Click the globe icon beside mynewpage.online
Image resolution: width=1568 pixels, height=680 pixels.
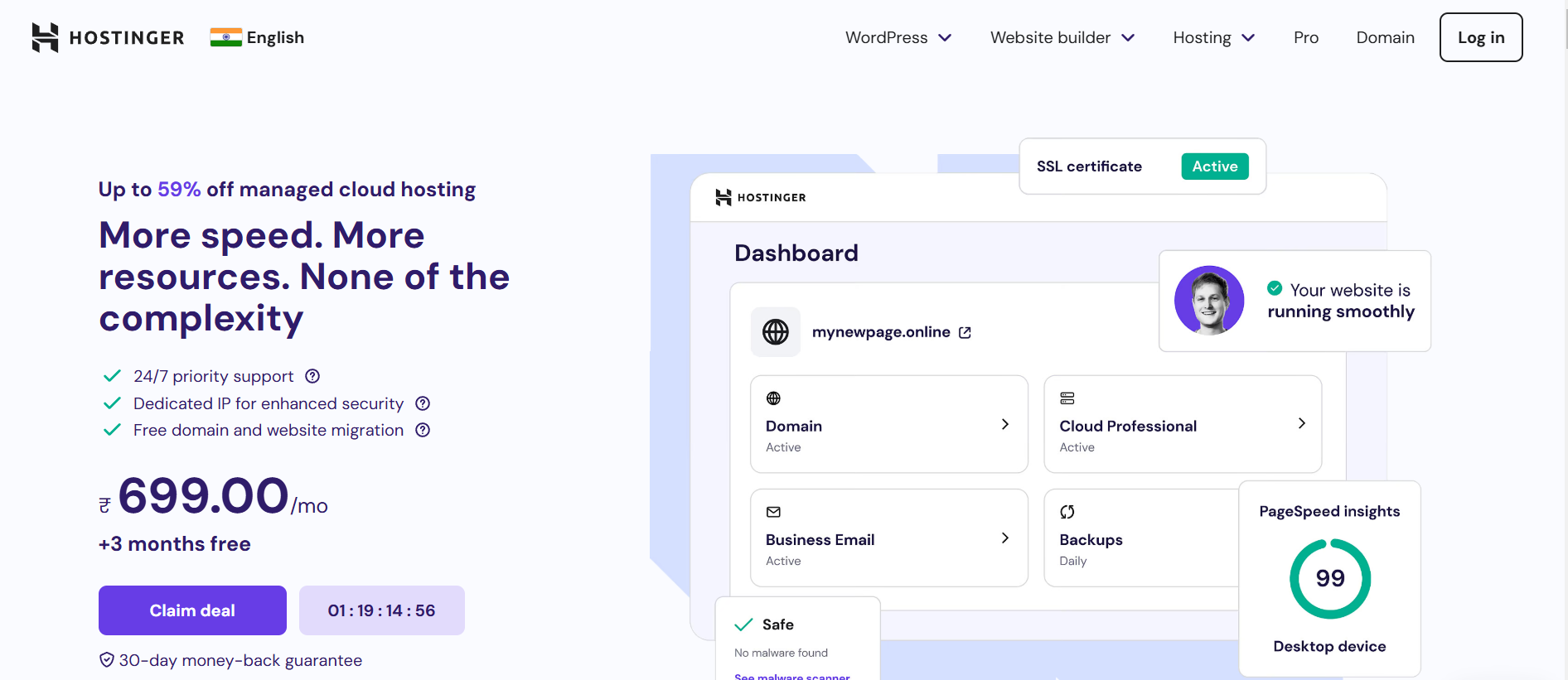coord(776,332)
